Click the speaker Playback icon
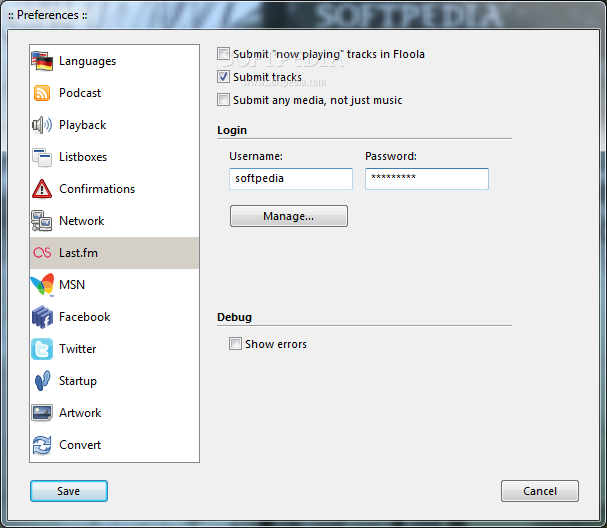The image size is (607, 528). point(42,125)
